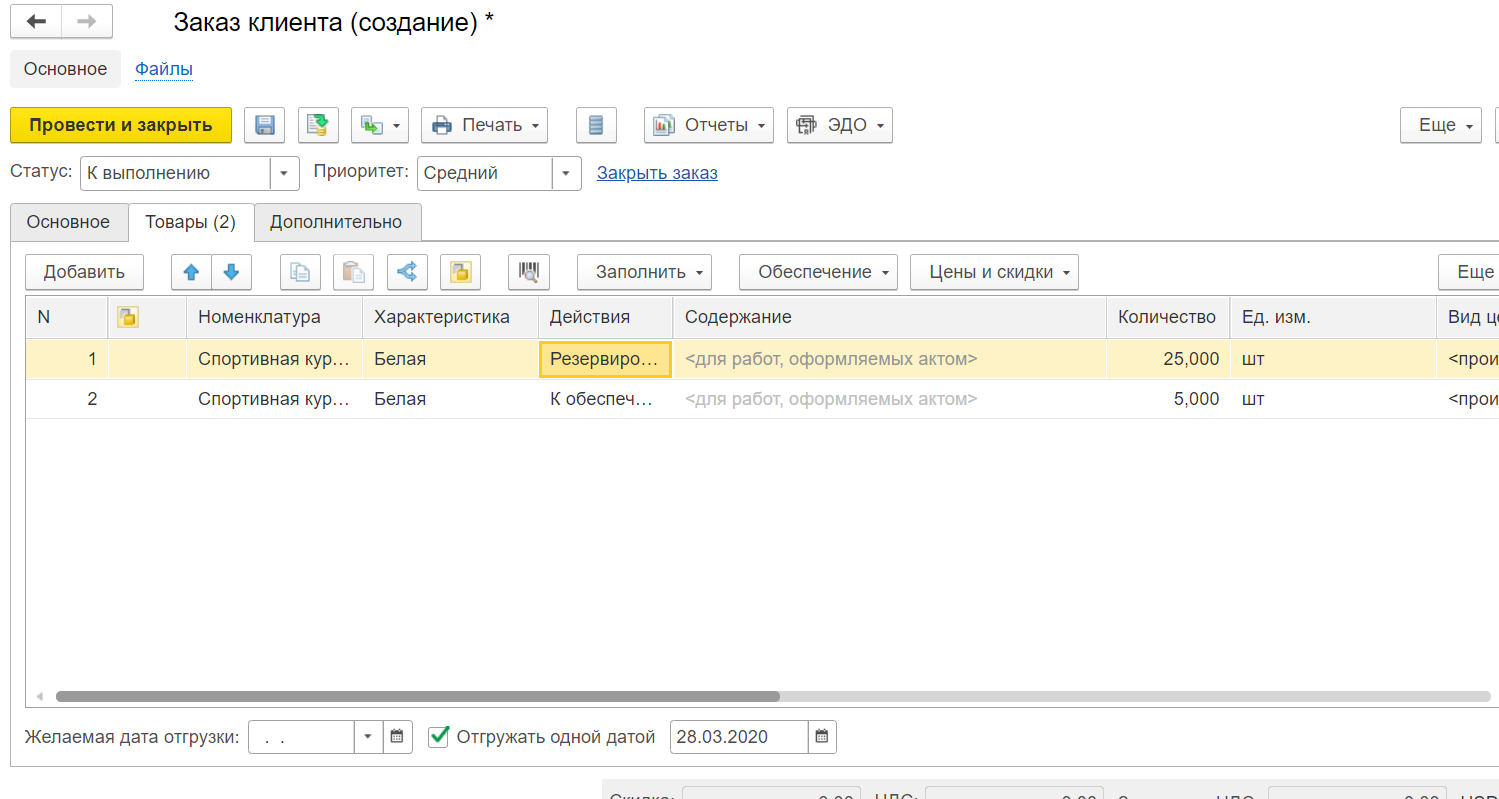Switch to the Основное document tab
The width and height of the screenshot is (1499, 799).
[68, 222]
